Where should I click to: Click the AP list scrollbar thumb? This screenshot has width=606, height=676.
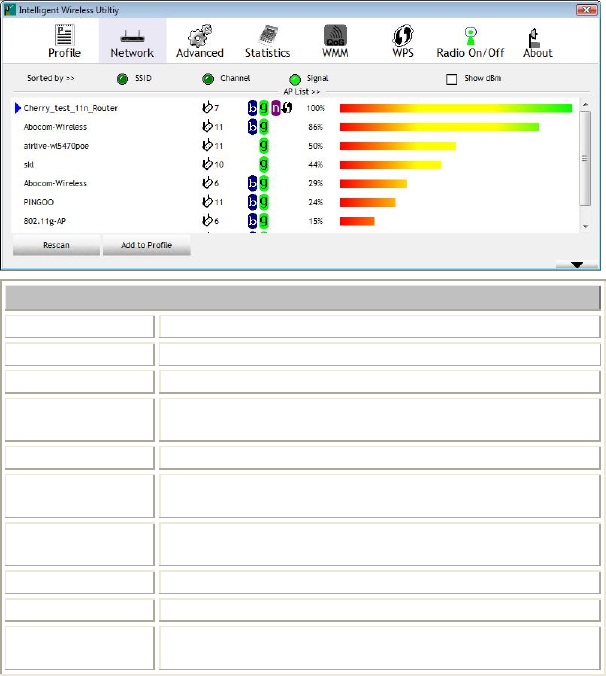[x=585, y=158]
